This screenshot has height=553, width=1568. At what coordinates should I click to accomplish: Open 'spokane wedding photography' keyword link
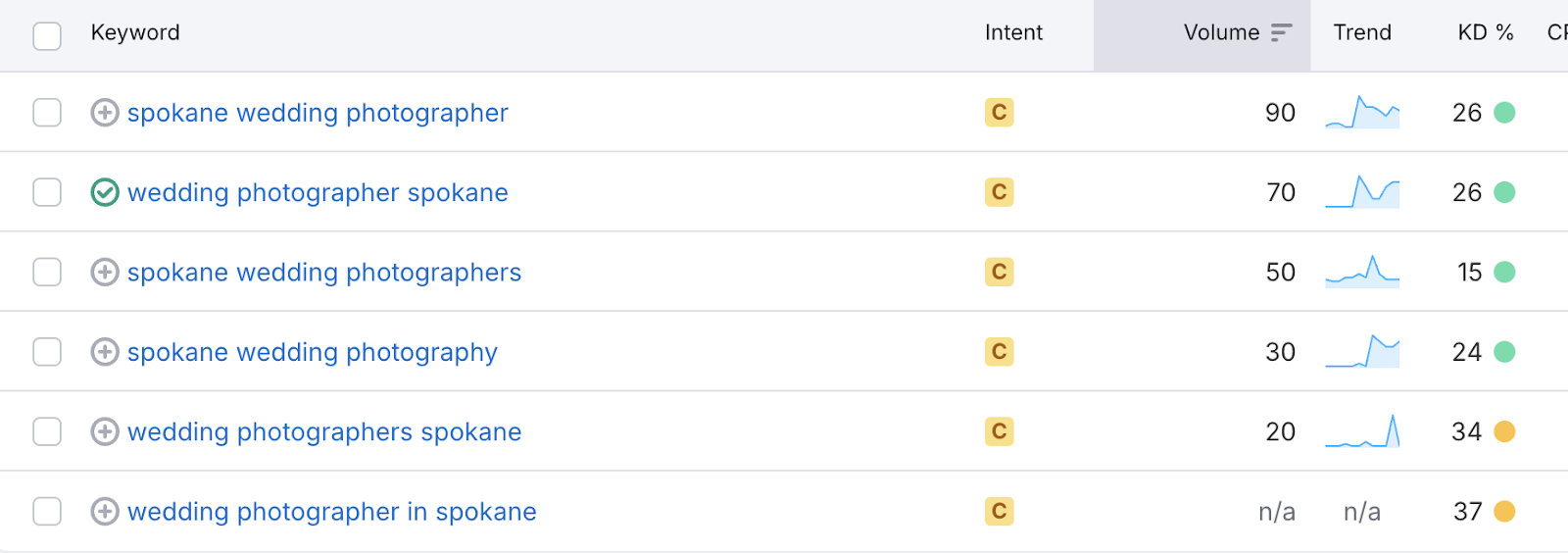pos(313,353)
